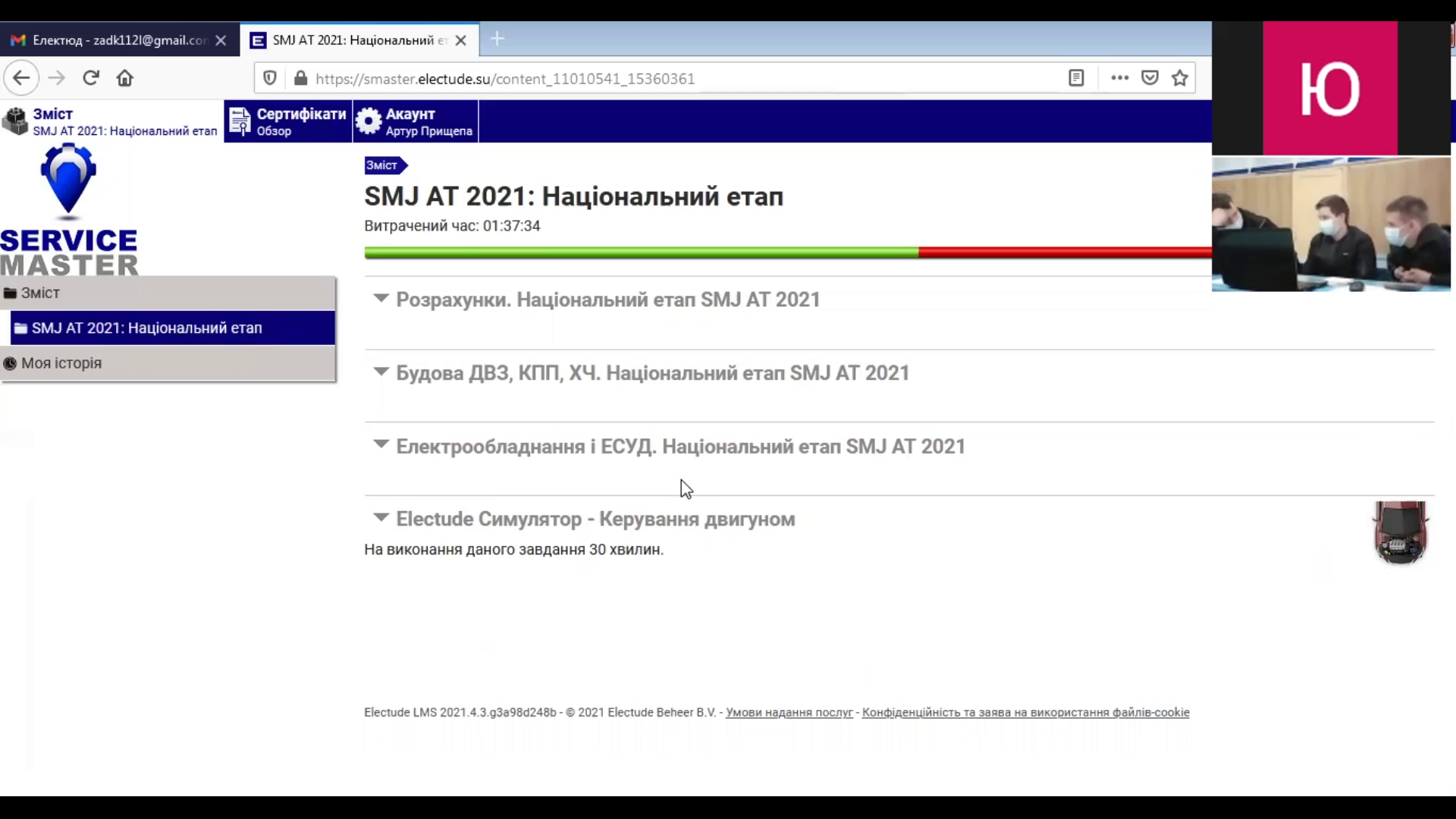Click the tracking protection shield icon
1456x819 pixels.
click(x=270, y=78)
